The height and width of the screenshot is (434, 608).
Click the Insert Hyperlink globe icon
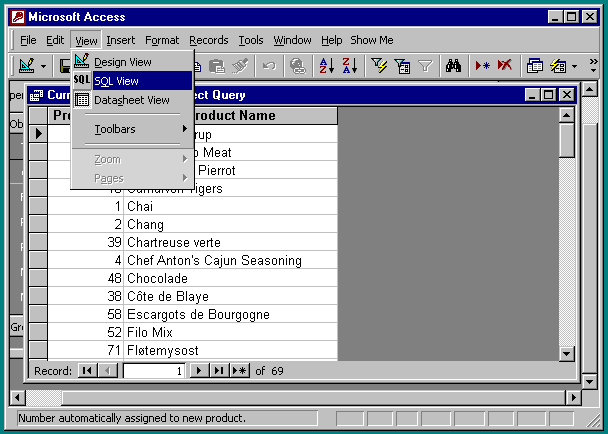(x=297, y=66)
